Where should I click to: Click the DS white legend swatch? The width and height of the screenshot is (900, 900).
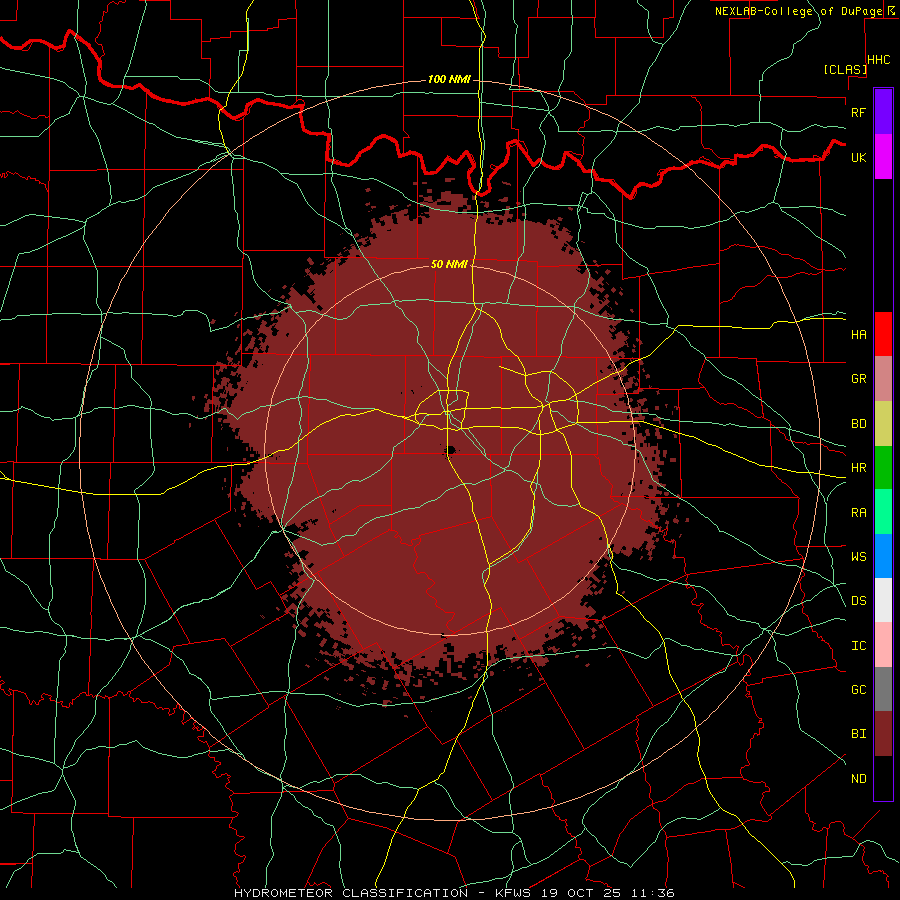(x=883, y=600)
